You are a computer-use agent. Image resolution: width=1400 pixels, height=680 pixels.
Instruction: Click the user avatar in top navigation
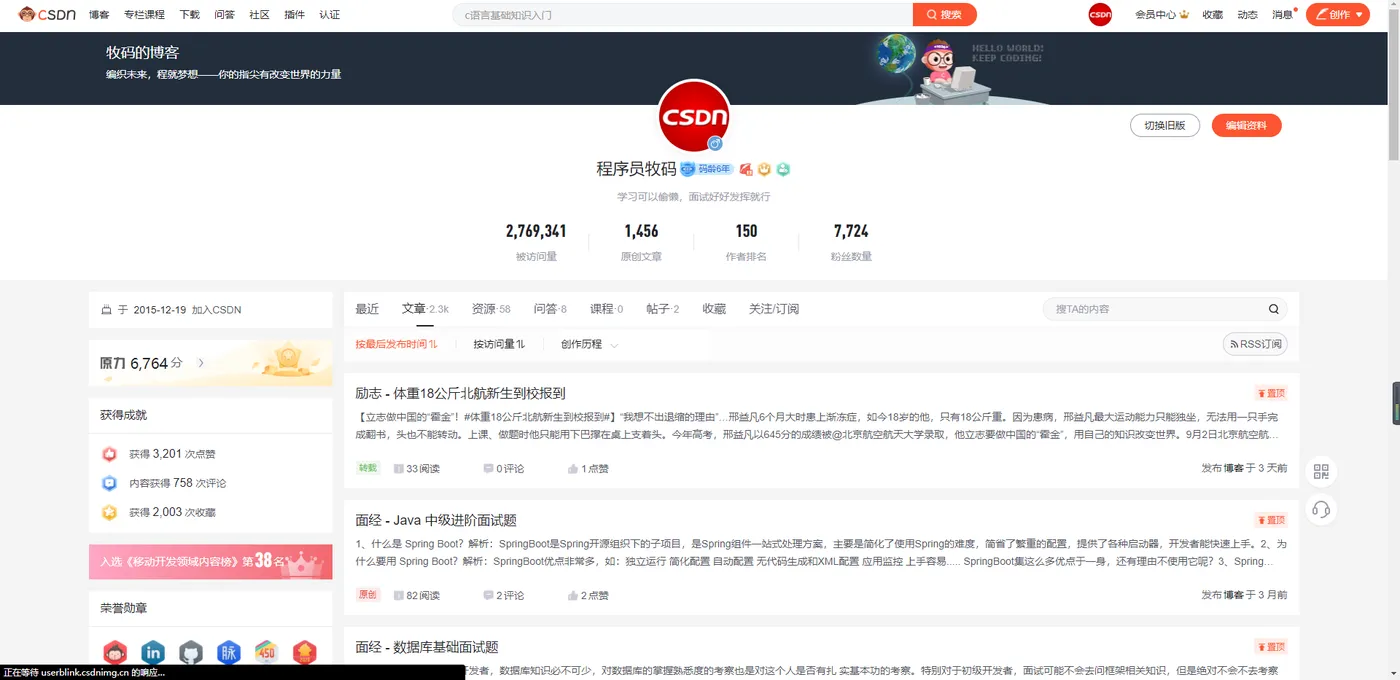coord(1100,14)
